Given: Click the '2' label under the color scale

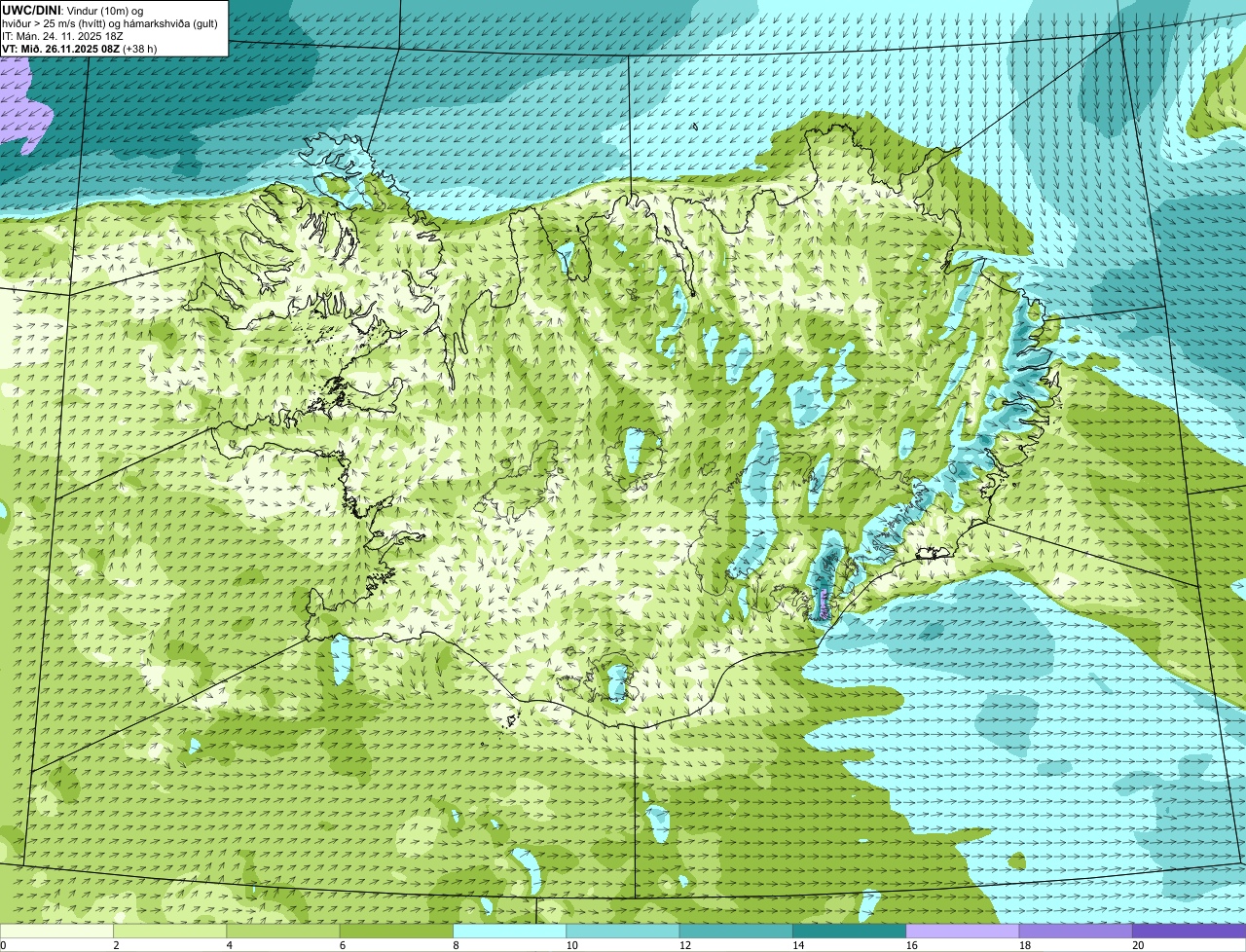Looking at the screenshot, I should click(116, 945).
